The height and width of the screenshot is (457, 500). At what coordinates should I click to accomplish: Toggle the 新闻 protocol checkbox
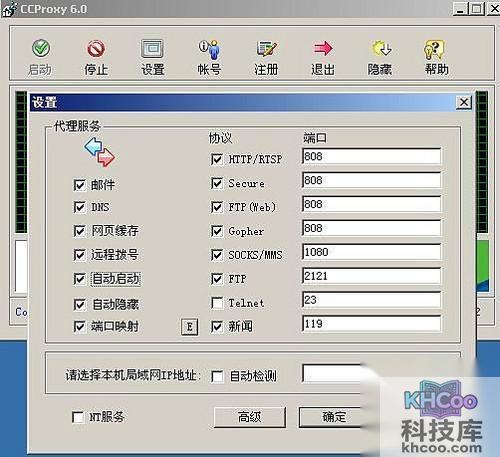pyautogui.click(x=217, y=327)
